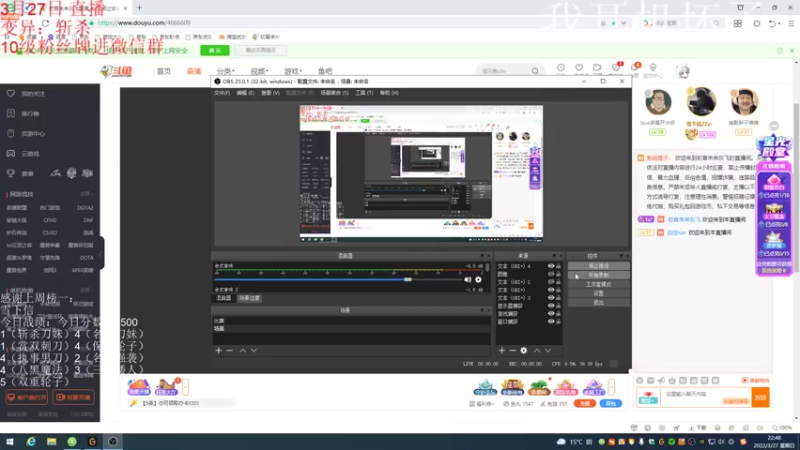Select the 比赛 scene in the Scenes list
The image size is (800, 450).
click(351, 321)
